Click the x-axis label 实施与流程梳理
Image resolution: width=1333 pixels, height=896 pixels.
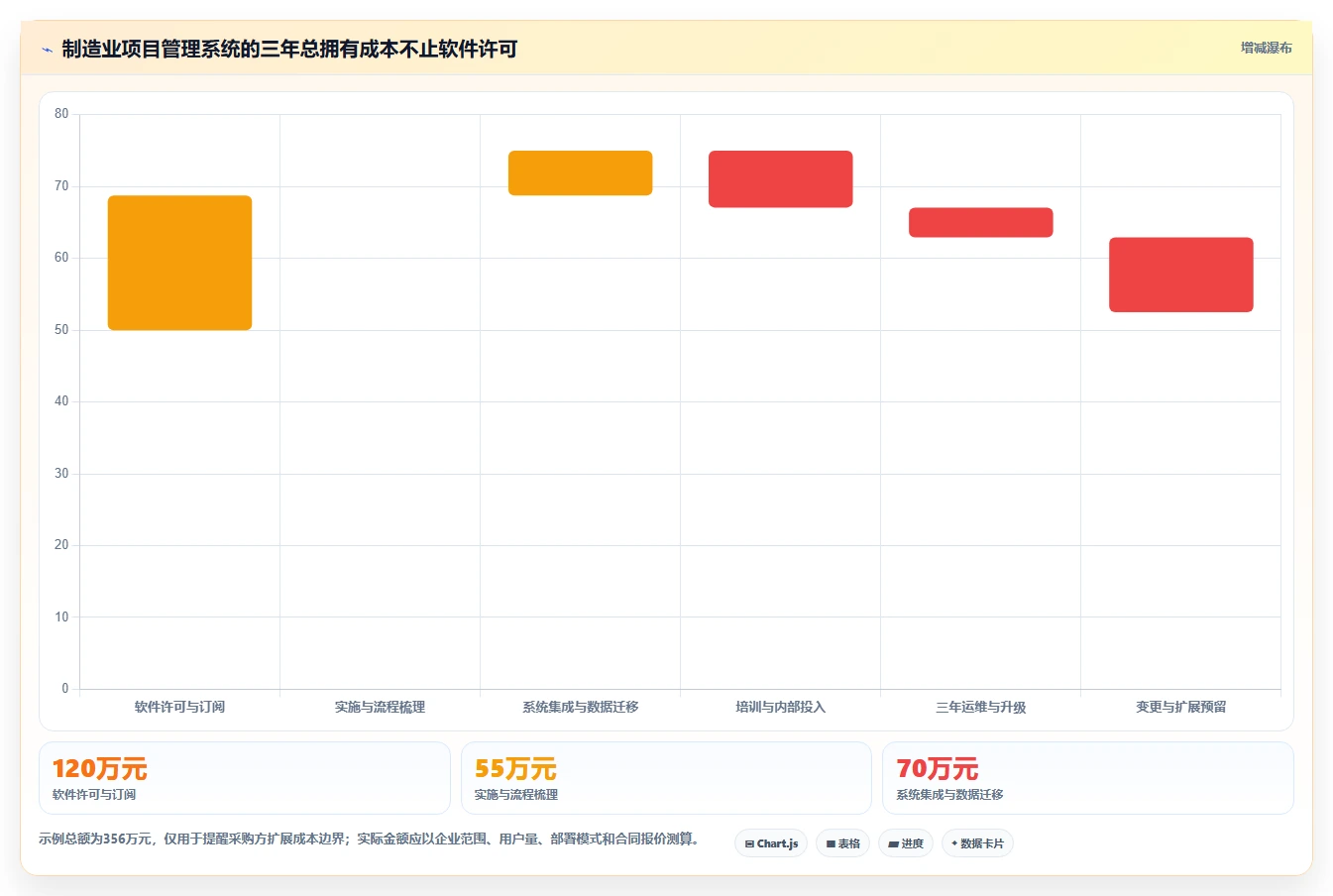[x=380, y=707]
